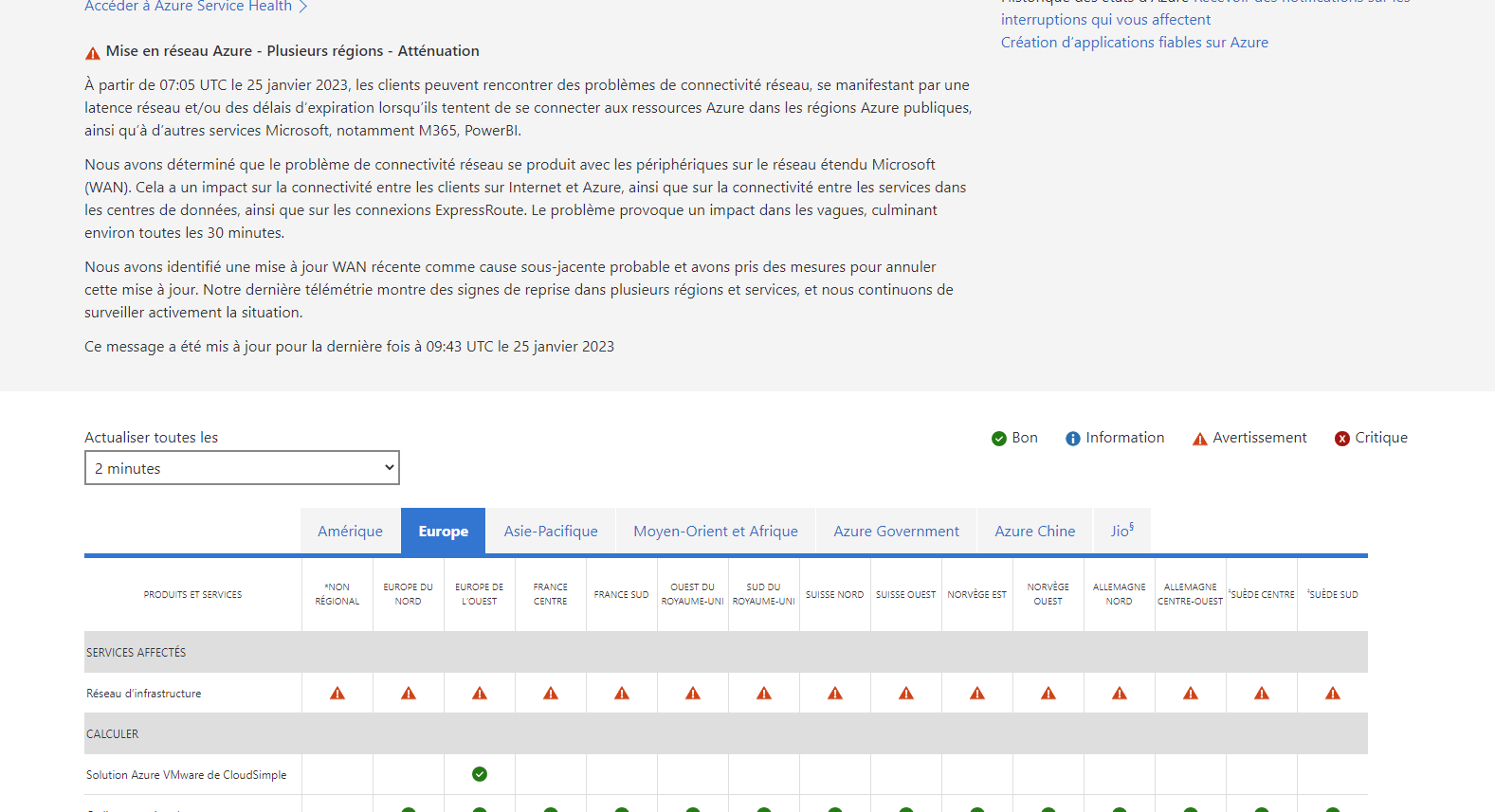Click the Europe de l'Ouest column header
Image resolution: width=1495 pixels, height=812 pixels.
pos(480,594)
